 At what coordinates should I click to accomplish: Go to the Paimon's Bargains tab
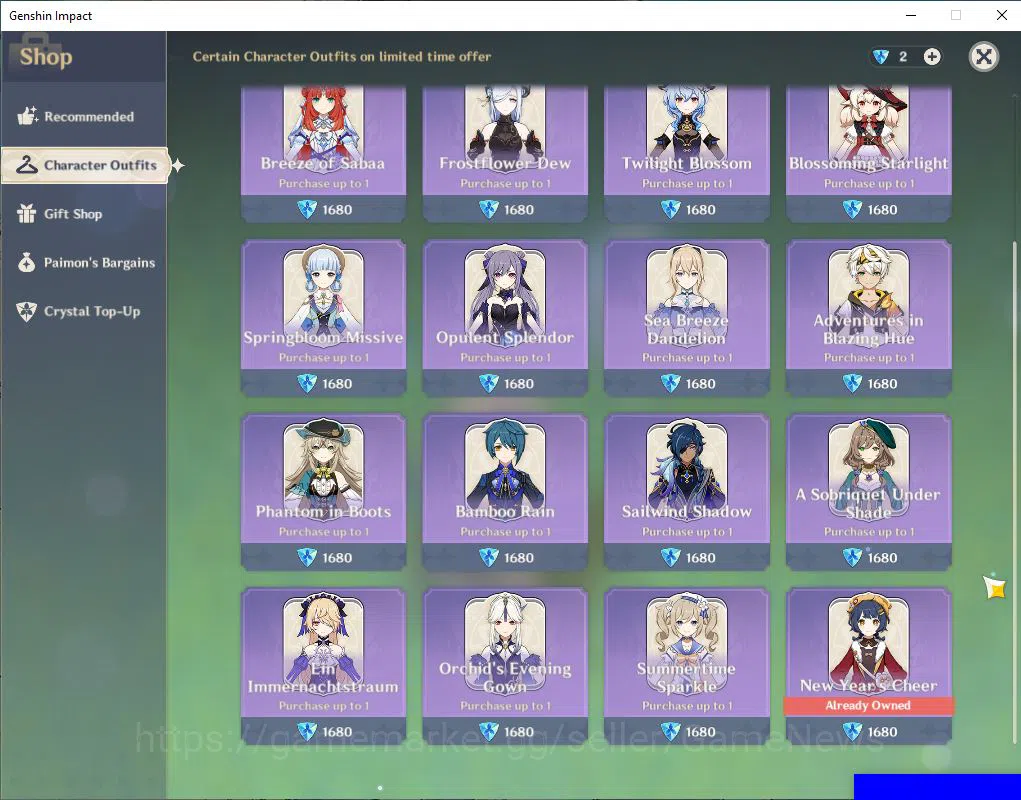[x=83, y=262]
